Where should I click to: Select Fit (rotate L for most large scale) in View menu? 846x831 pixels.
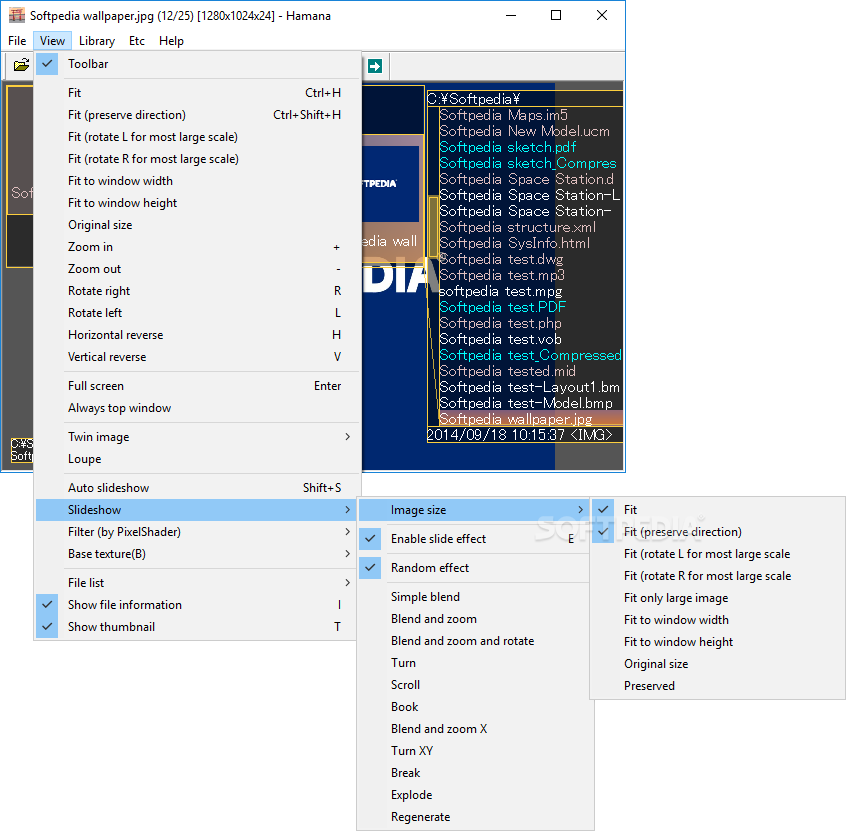pos(197,137)
